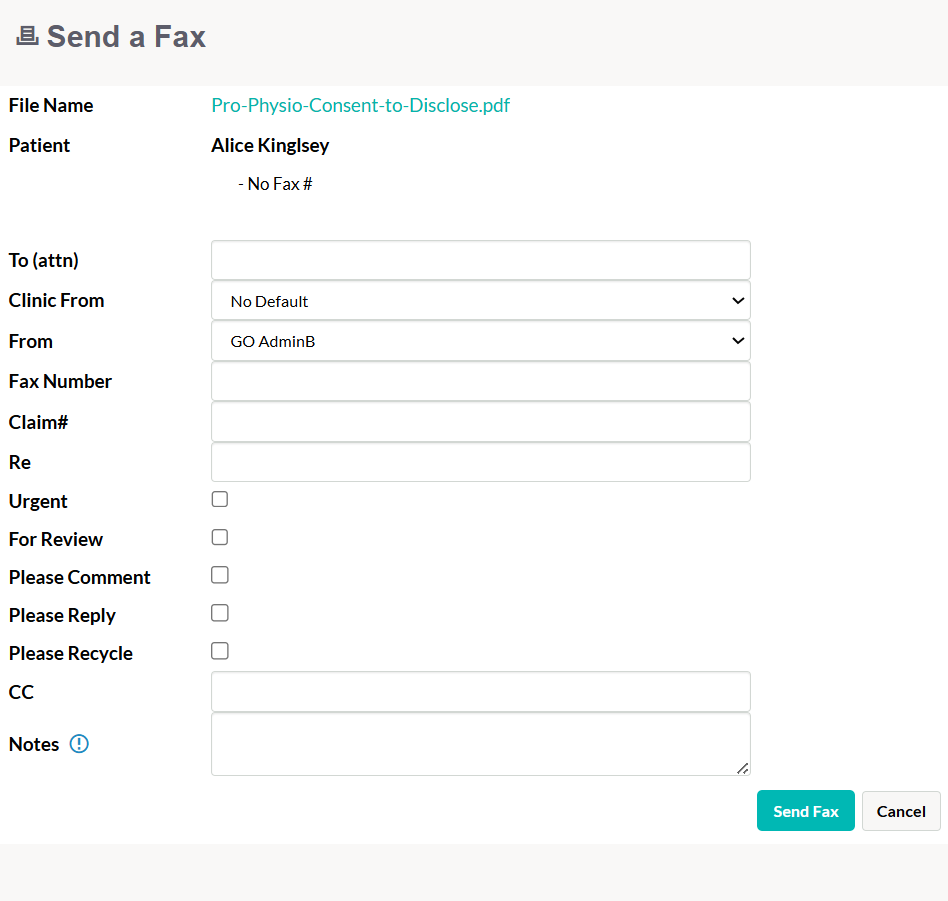Open the Clinic From dropdown

pyautogui.click(x=481, y=301)
